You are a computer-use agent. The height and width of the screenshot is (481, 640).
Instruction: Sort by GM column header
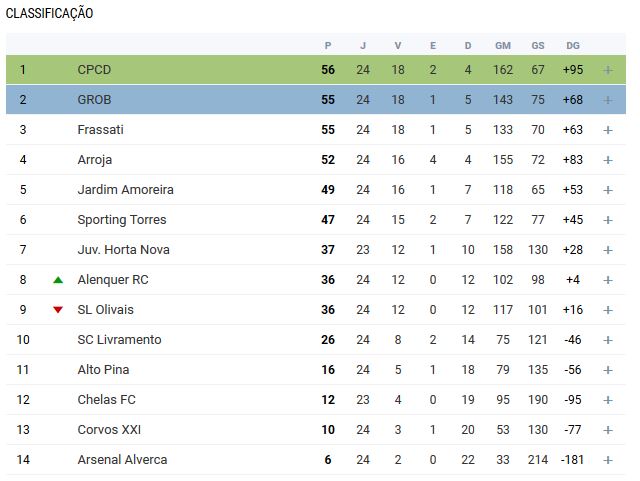pyautogui.click(x=503, y=46)
